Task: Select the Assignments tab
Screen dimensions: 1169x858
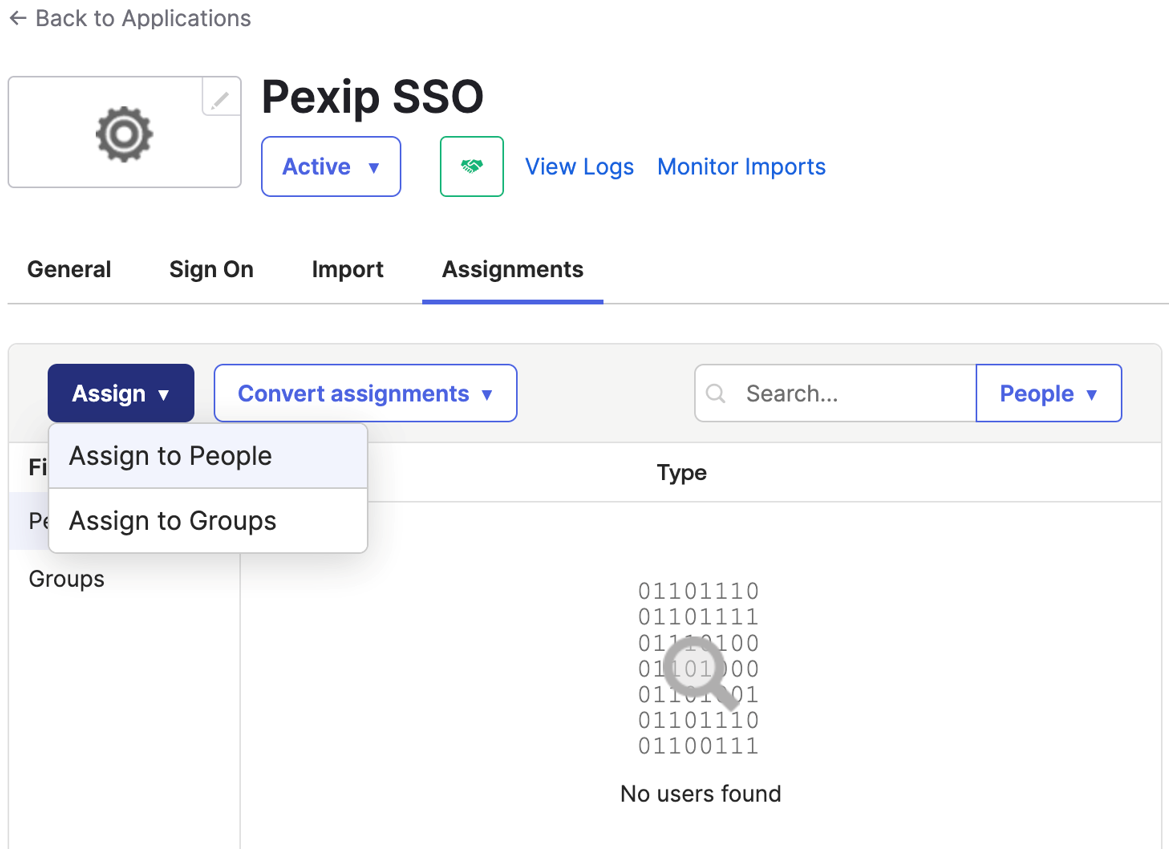Action: [512, 270]
